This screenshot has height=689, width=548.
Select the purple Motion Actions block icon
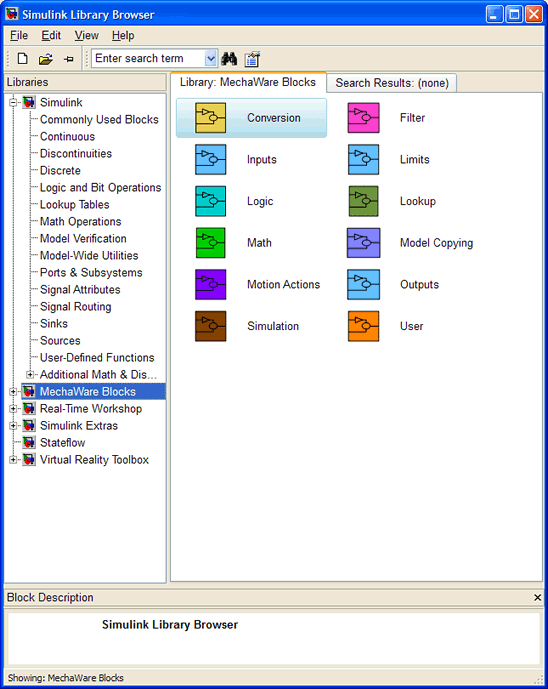[210, 284]
